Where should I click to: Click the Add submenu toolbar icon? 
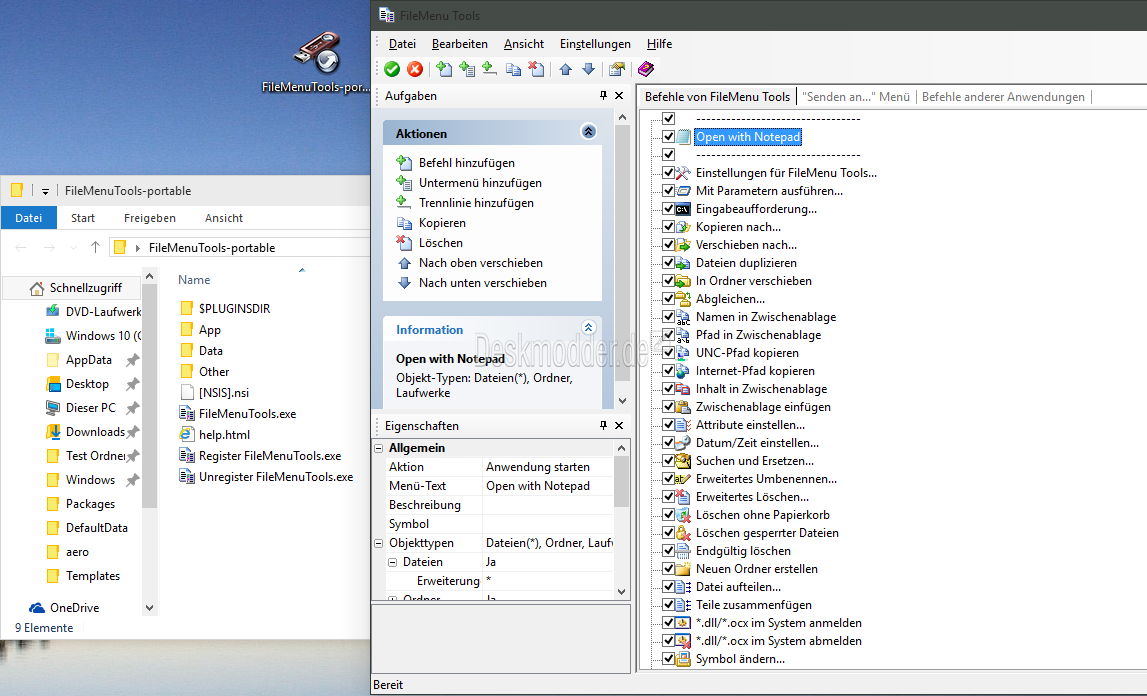(x=467, y=69)
